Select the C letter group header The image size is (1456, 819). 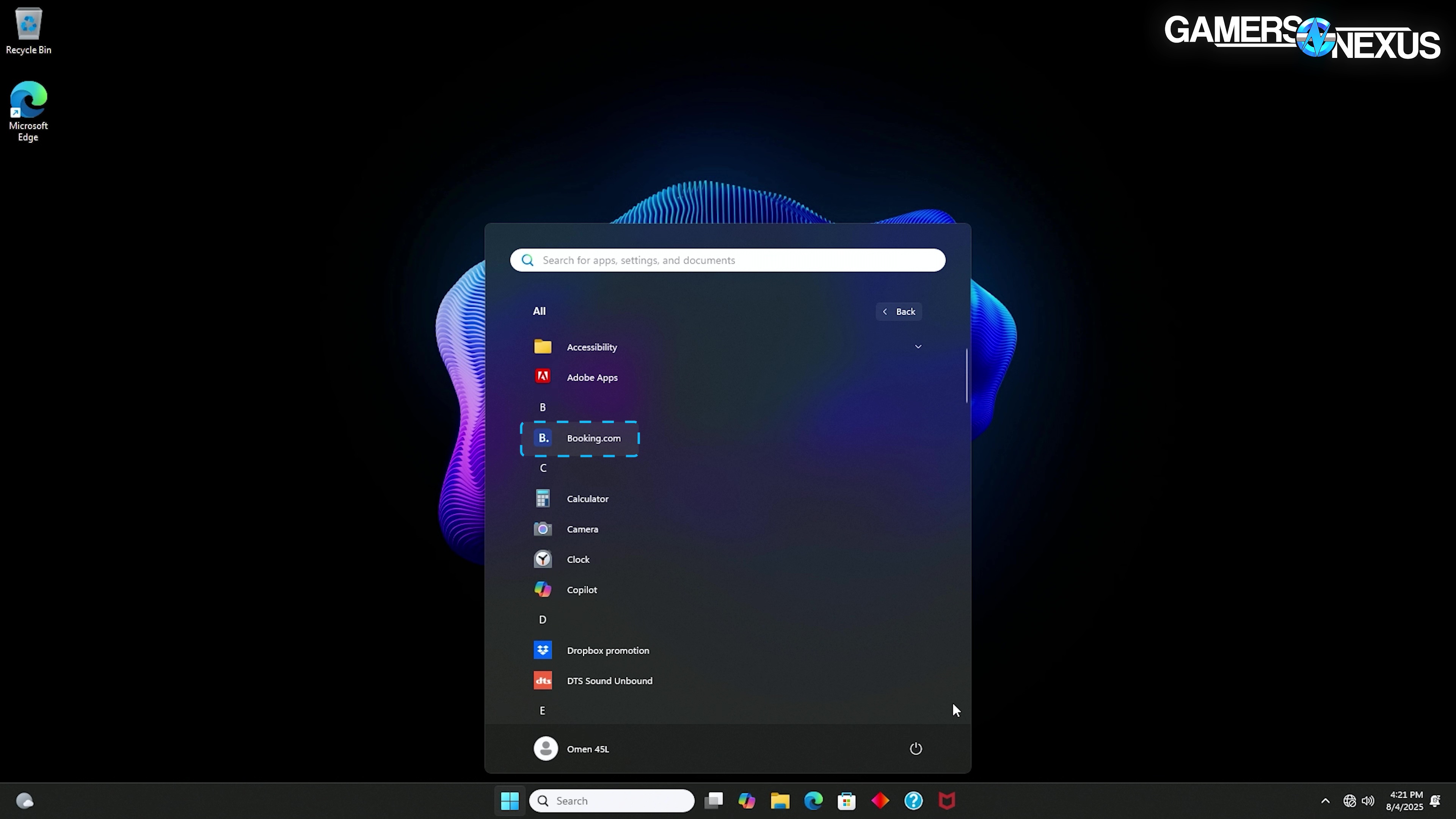coord(543,468)
